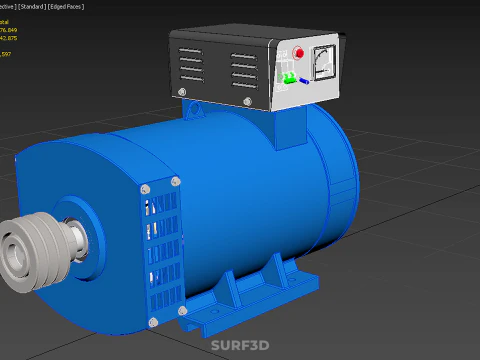Open the [Standard] viewport shading menu
Viewport: 480px width, 360px height.
[32, 7]
